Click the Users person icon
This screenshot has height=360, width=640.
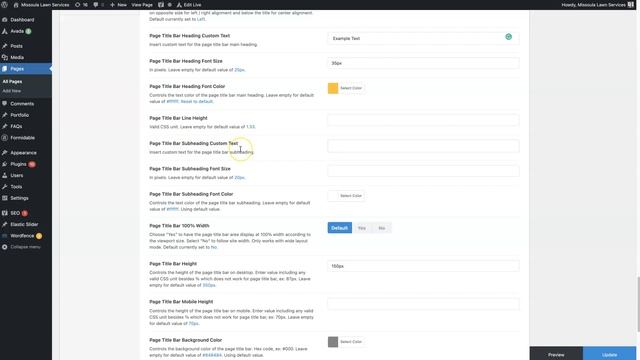4,176
